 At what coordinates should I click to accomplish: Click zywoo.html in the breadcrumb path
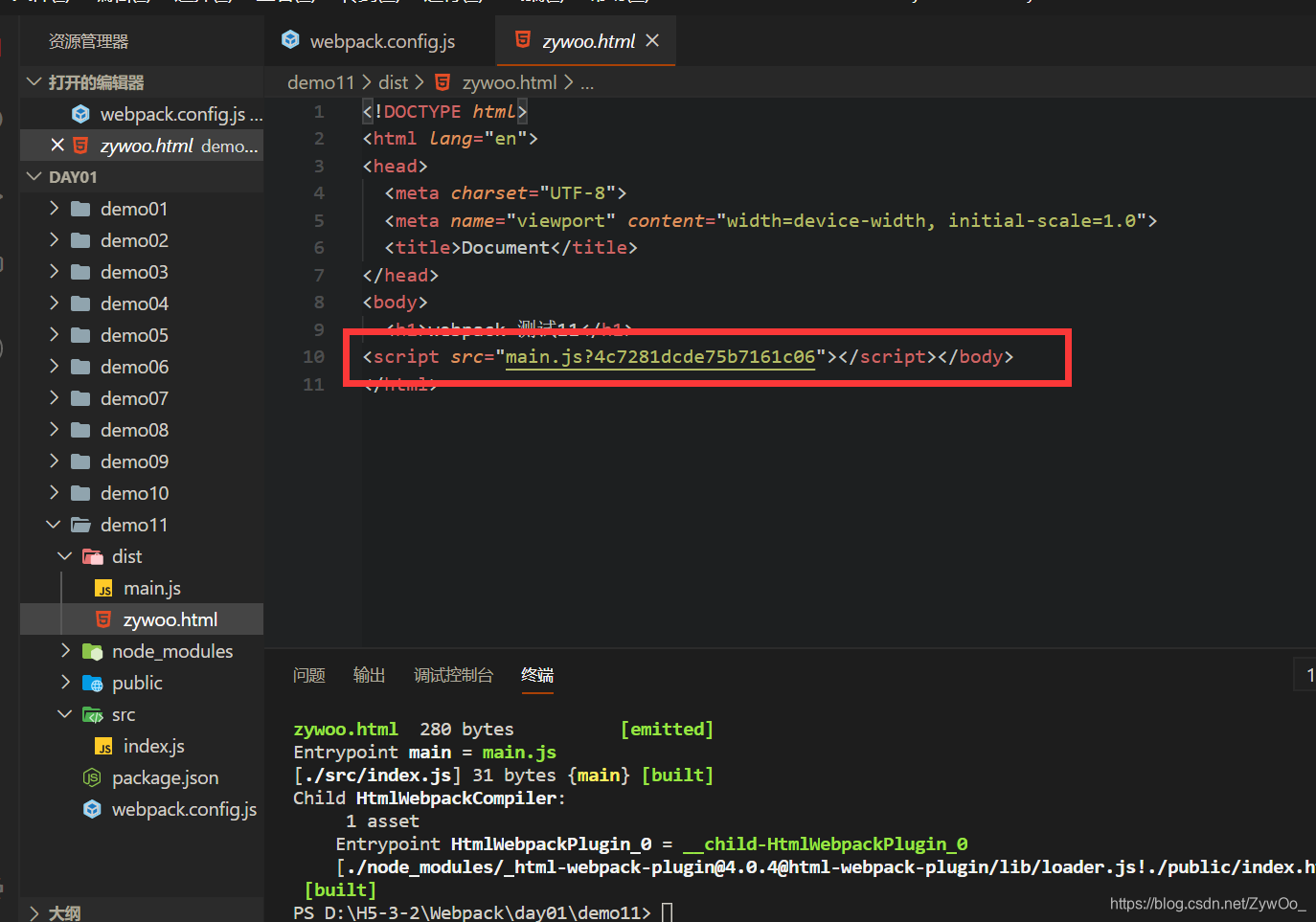[510, 82]
